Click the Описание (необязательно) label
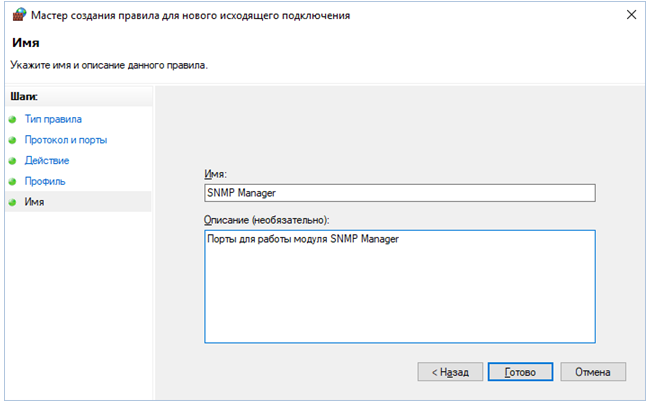 click(x=266, y=219)
